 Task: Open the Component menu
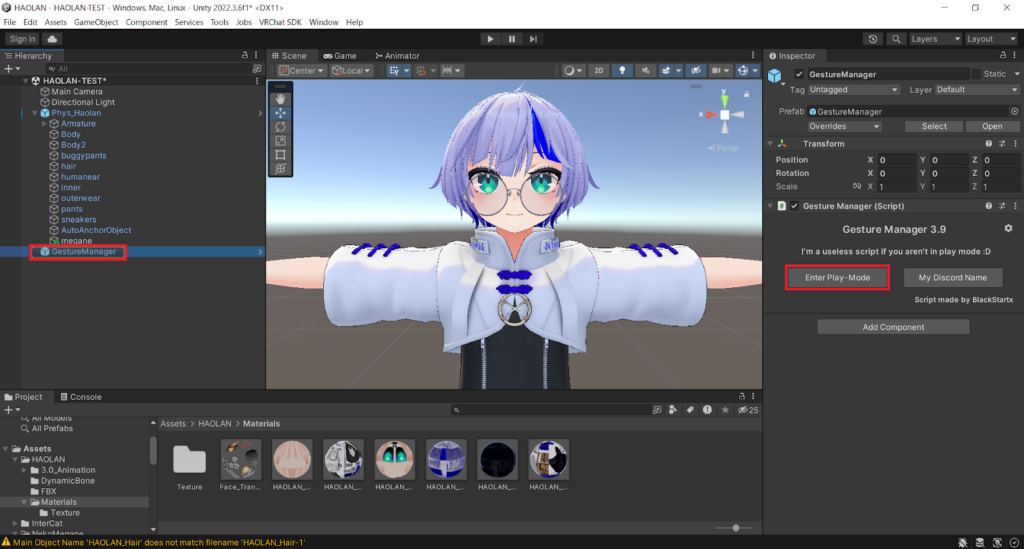146,22
